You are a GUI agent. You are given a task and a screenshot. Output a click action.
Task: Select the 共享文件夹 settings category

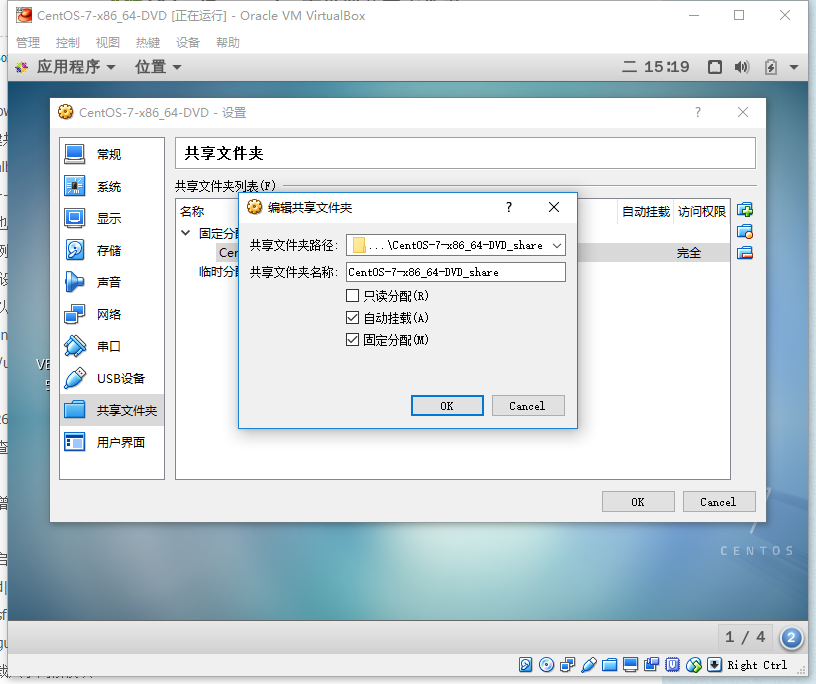coord(111,410)
